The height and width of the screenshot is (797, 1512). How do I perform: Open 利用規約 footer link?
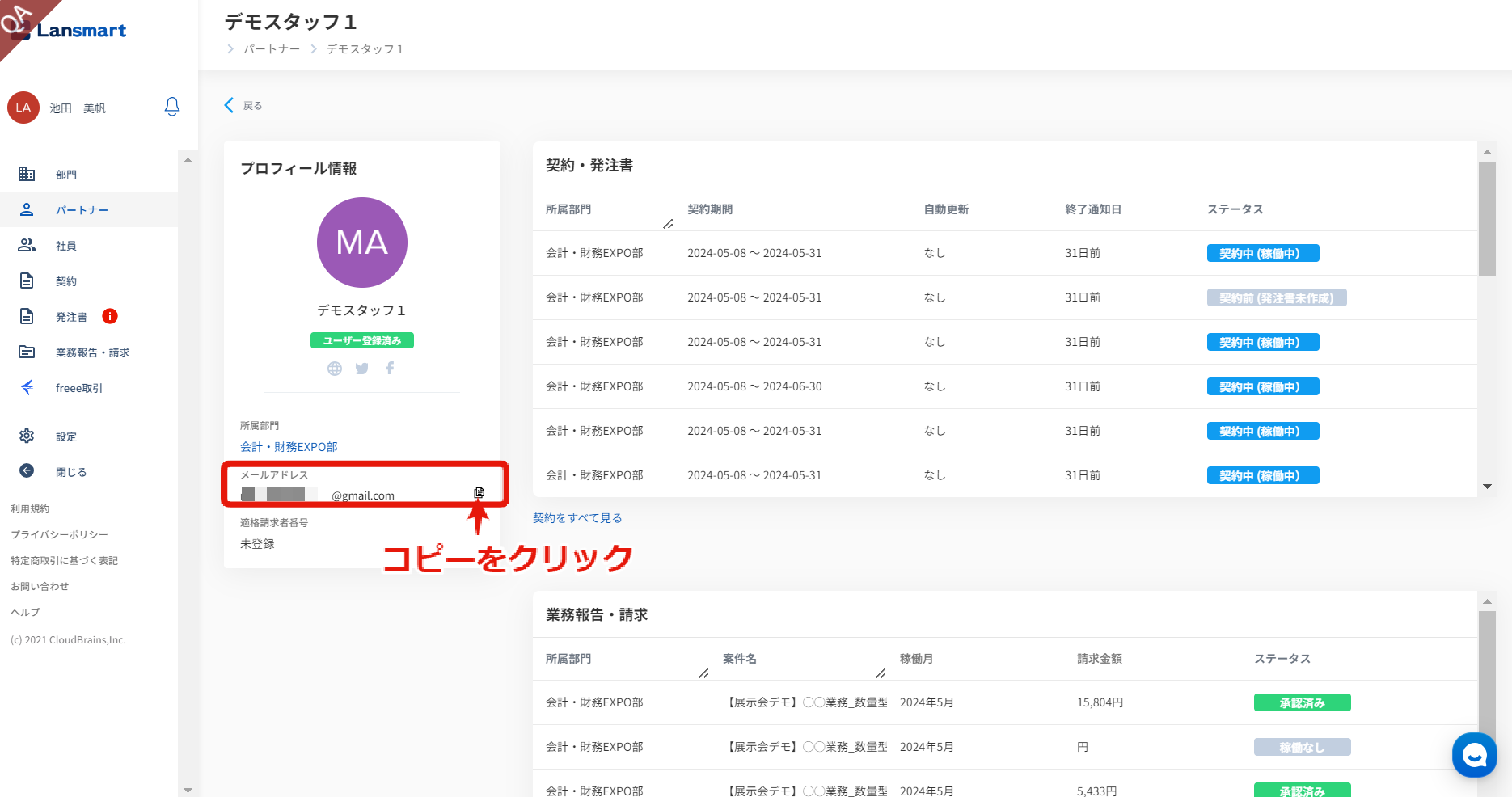coord(30,508)
